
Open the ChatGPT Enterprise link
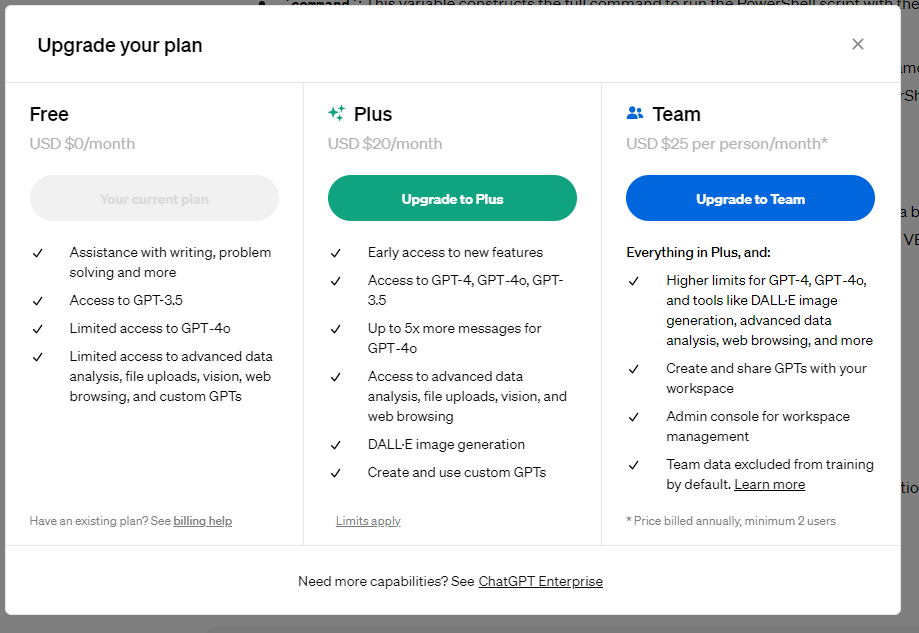[x=540, y=581]
